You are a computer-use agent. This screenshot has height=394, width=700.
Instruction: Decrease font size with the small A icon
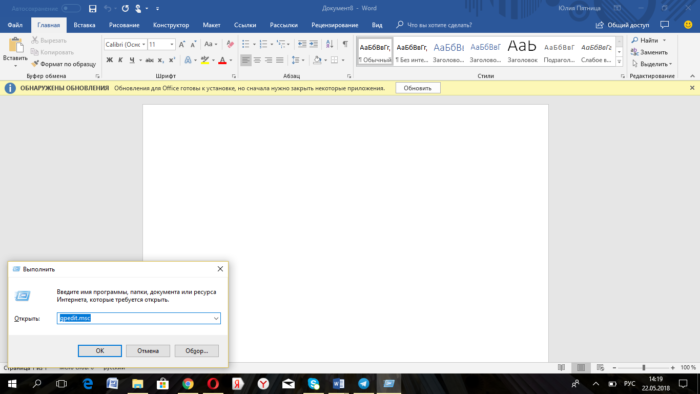193,44
